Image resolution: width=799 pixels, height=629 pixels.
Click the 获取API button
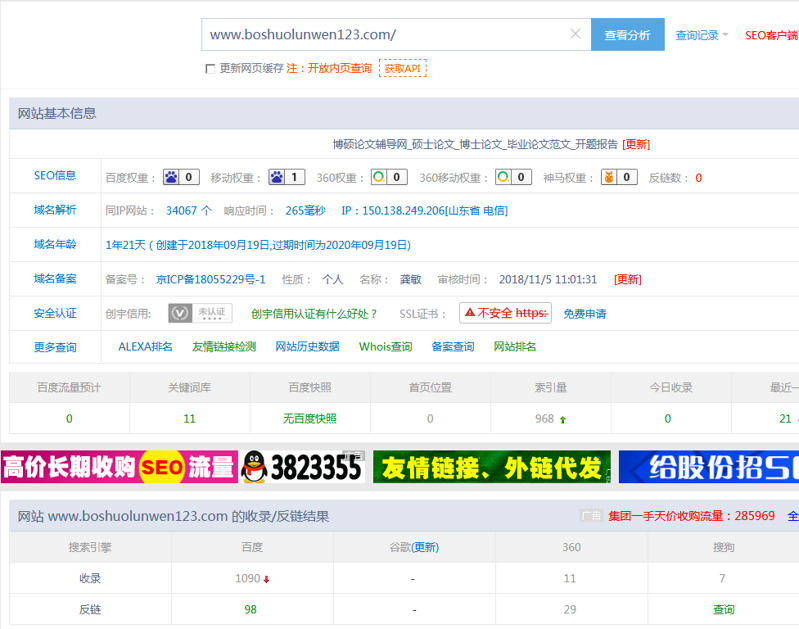402,68
